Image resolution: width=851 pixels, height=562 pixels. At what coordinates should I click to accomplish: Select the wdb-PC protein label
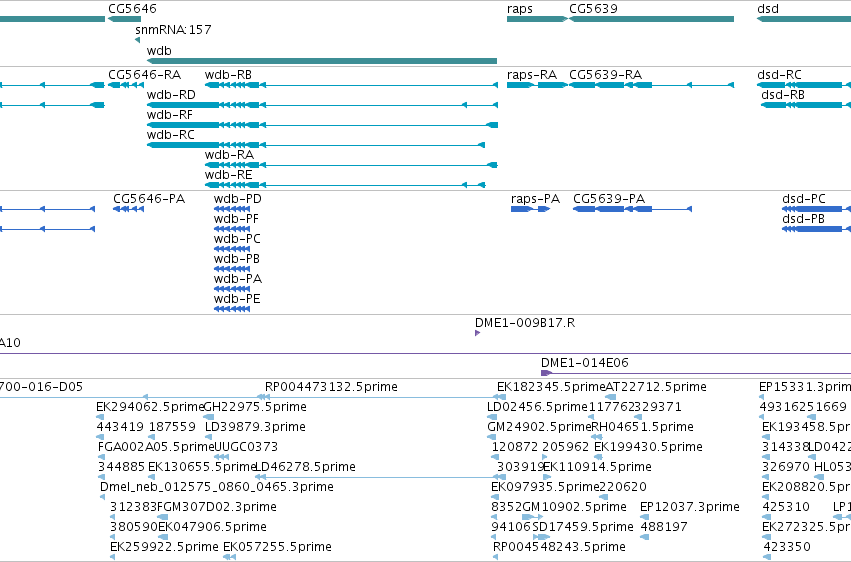coord(237,239)
